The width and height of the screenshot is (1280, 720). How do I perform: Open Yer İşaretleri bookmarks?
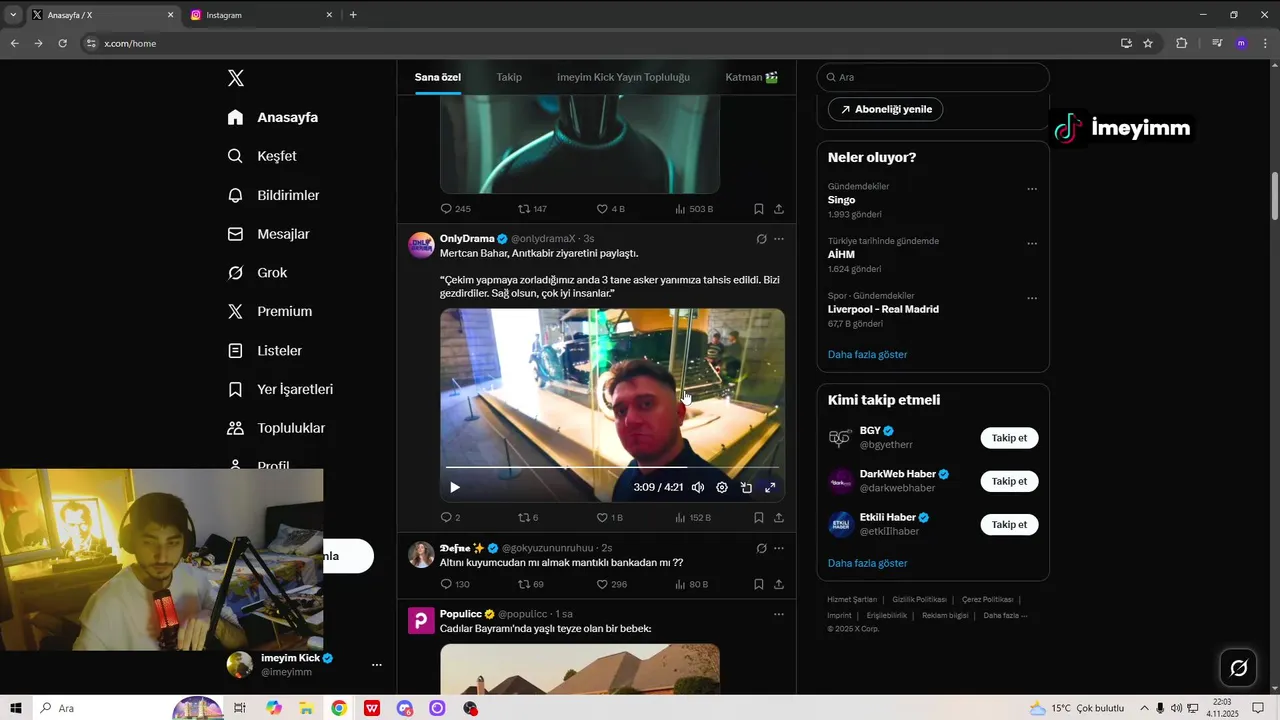(x=280, y=389)
